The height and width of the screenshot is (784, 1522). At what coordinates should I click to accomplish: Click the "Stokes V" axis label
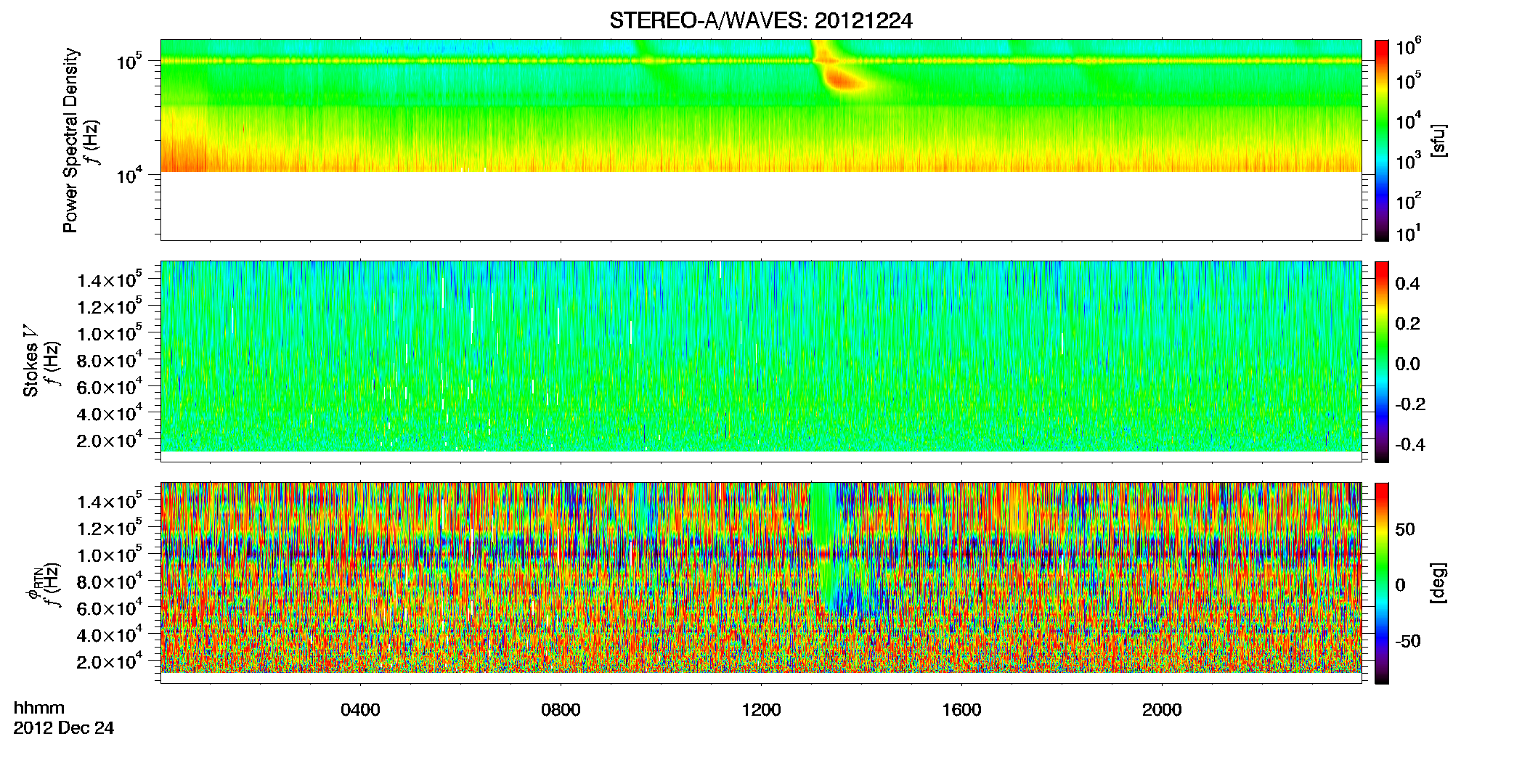click(31, 362)
